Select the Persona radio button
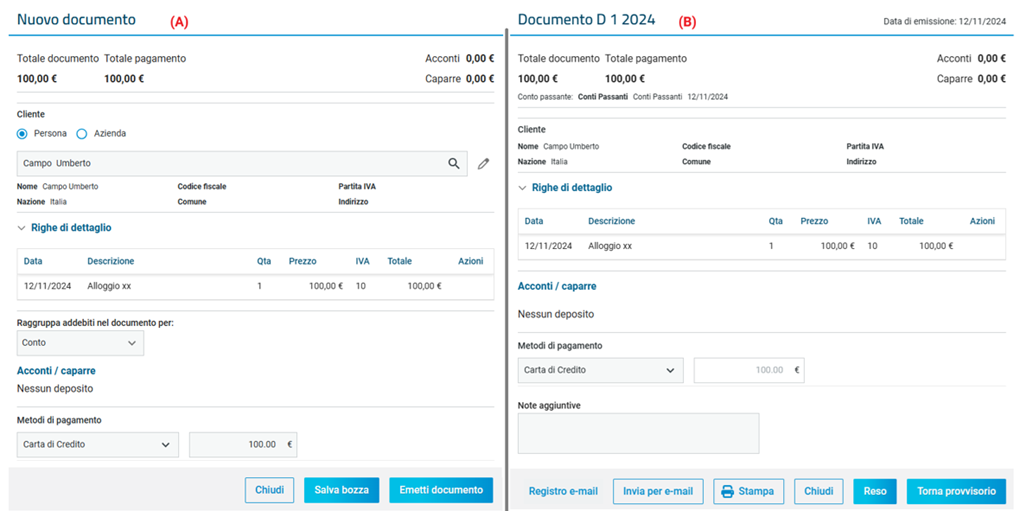Screen dimensions: 1033x511 pyautogui.click(x=22, y=134)
